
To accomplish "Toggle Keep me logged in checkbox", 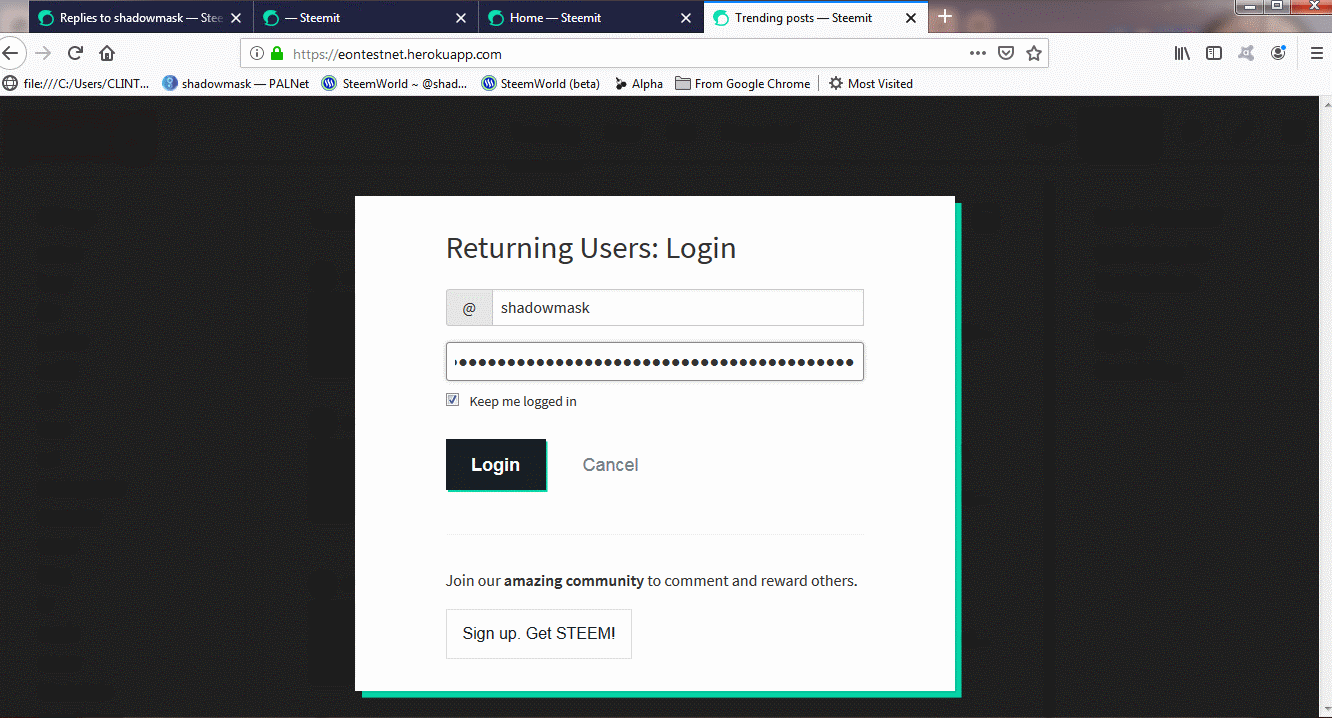I will click(x=453, y=400).
